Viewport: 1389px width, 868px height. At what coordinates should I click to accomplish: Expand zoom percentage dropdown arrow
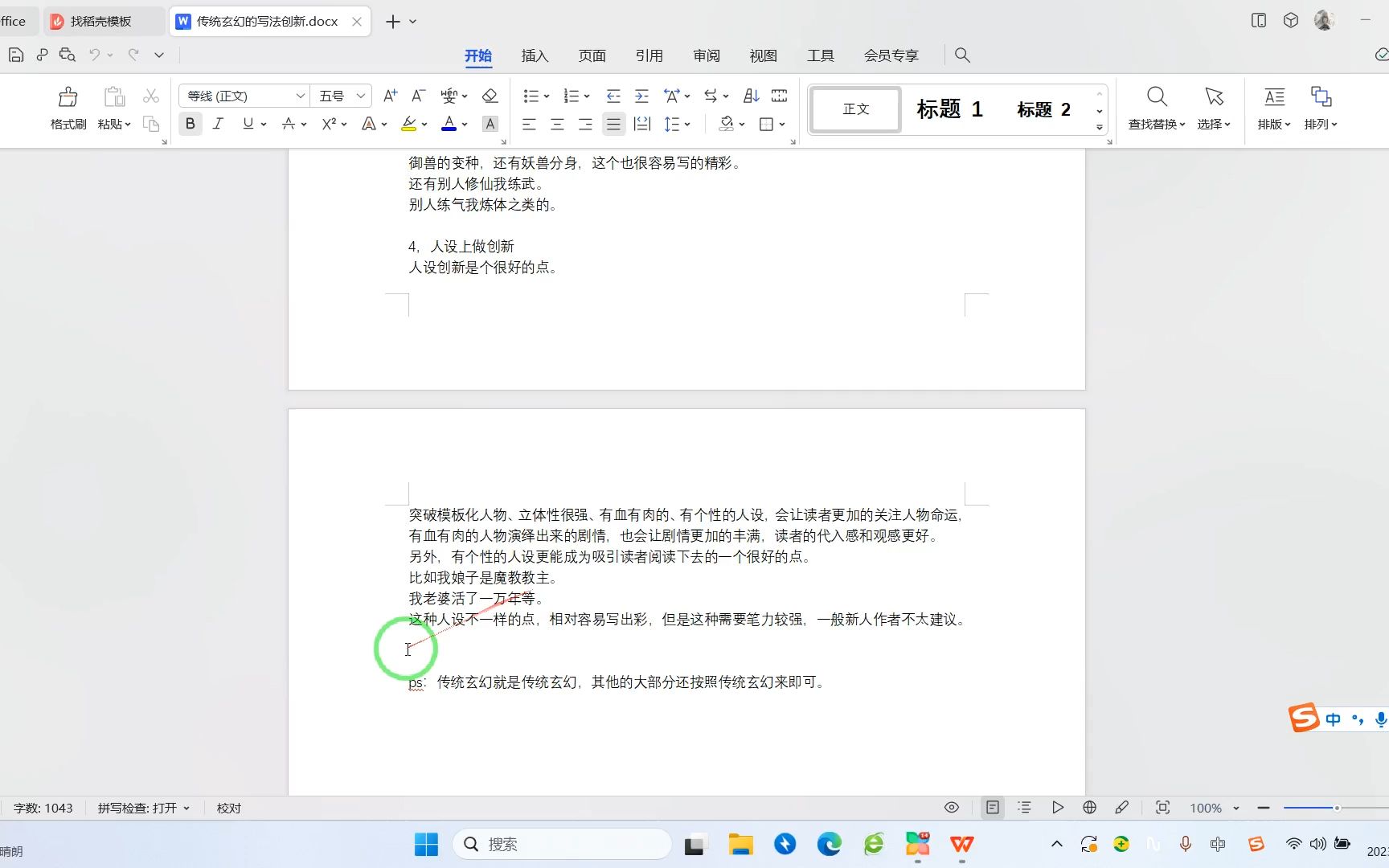(x=1236, y=808)
